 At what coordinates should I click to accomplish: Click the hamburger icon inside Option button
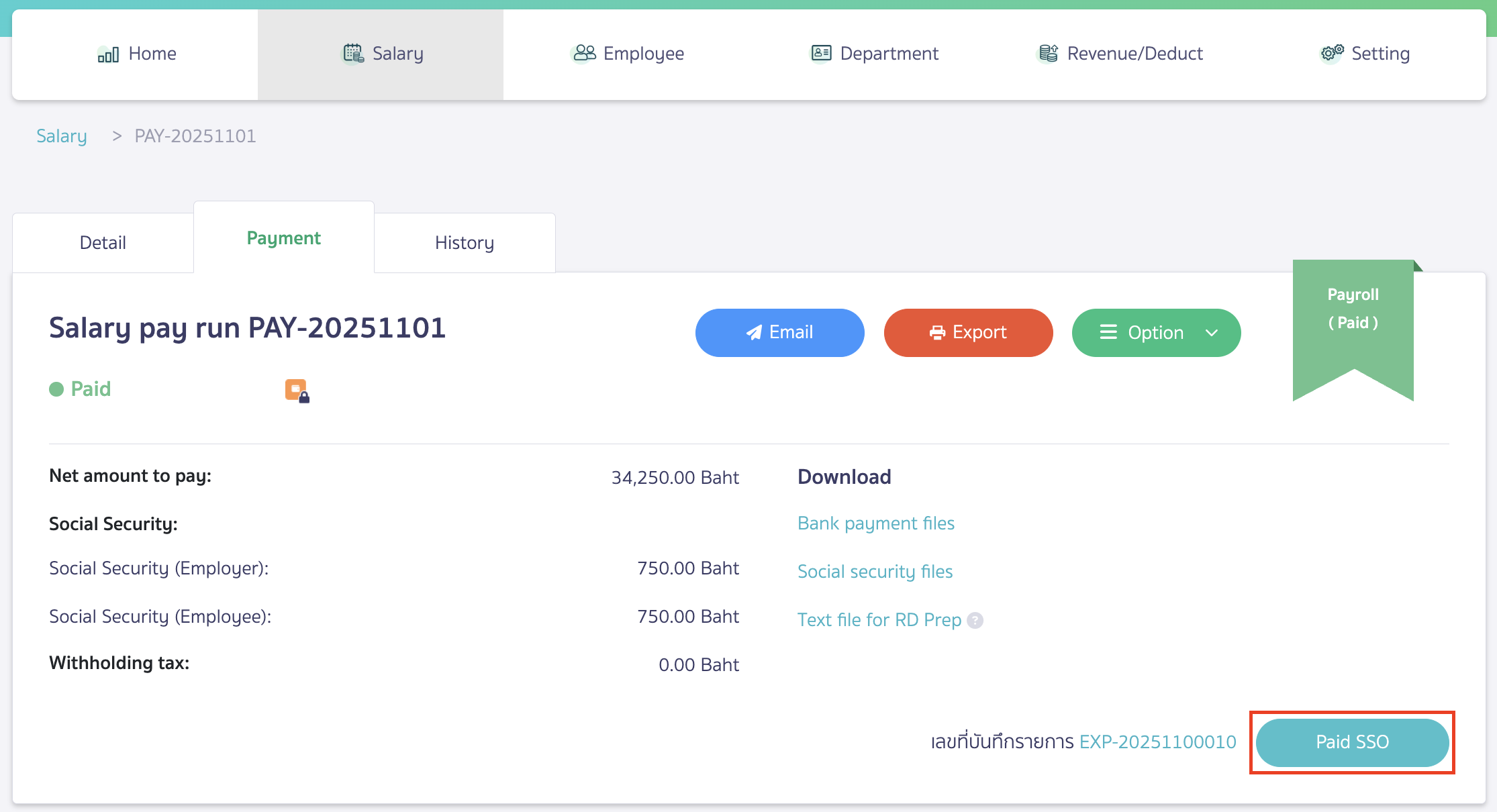coord(1108,332)
